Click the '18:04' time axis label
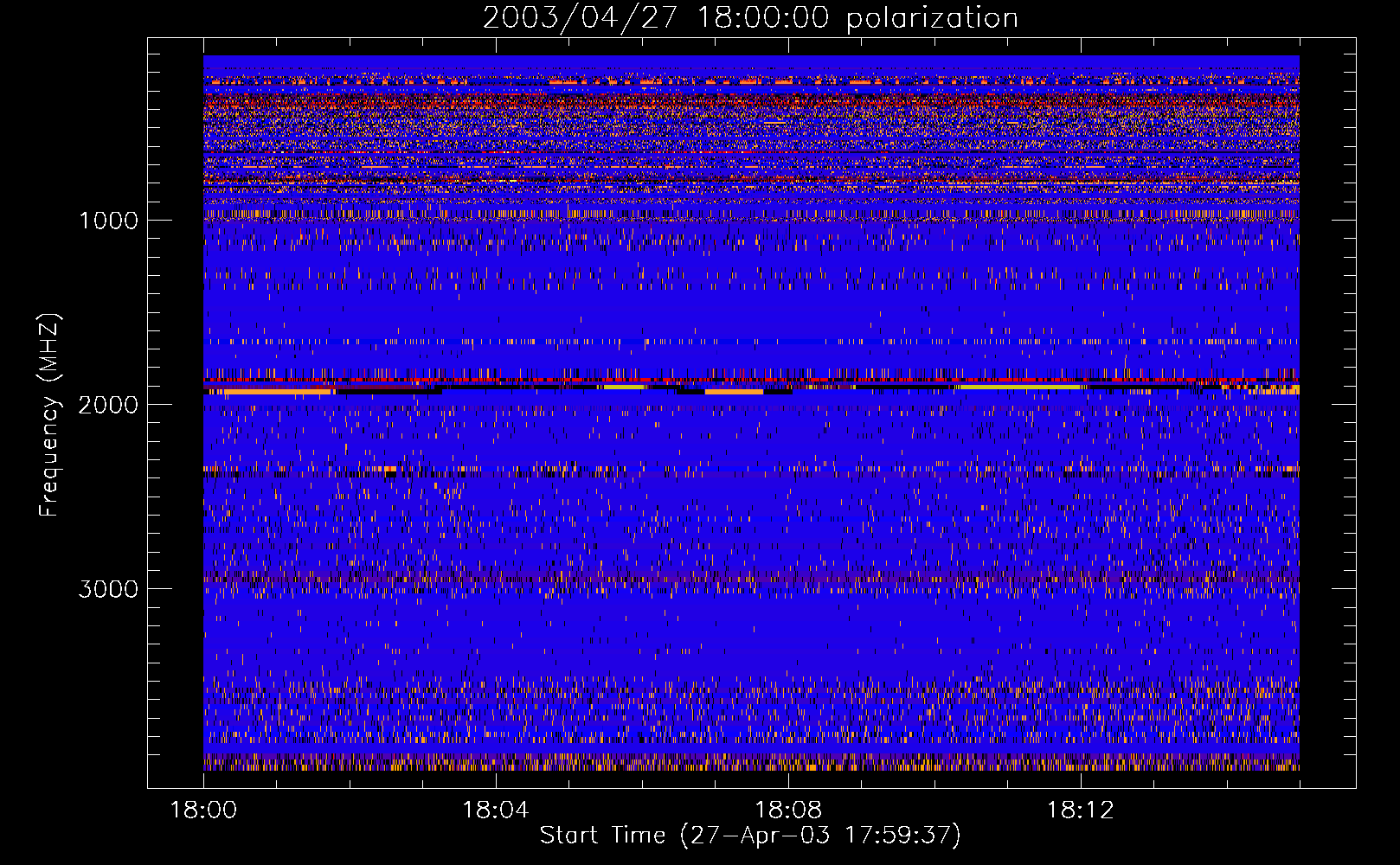 pos(496,811)
